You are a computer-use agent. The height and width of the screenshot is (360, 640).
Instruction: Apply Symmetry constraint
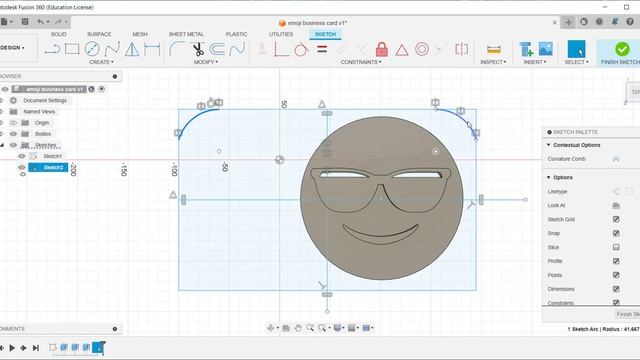pyautogui.click(x=462, y=49)
